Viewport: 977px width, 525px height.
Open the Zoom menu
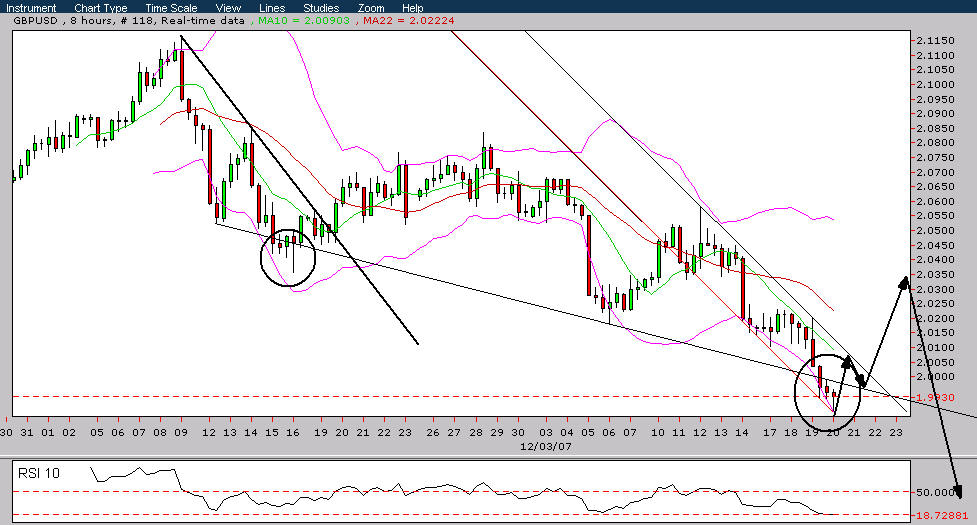(x=371, y=8)
